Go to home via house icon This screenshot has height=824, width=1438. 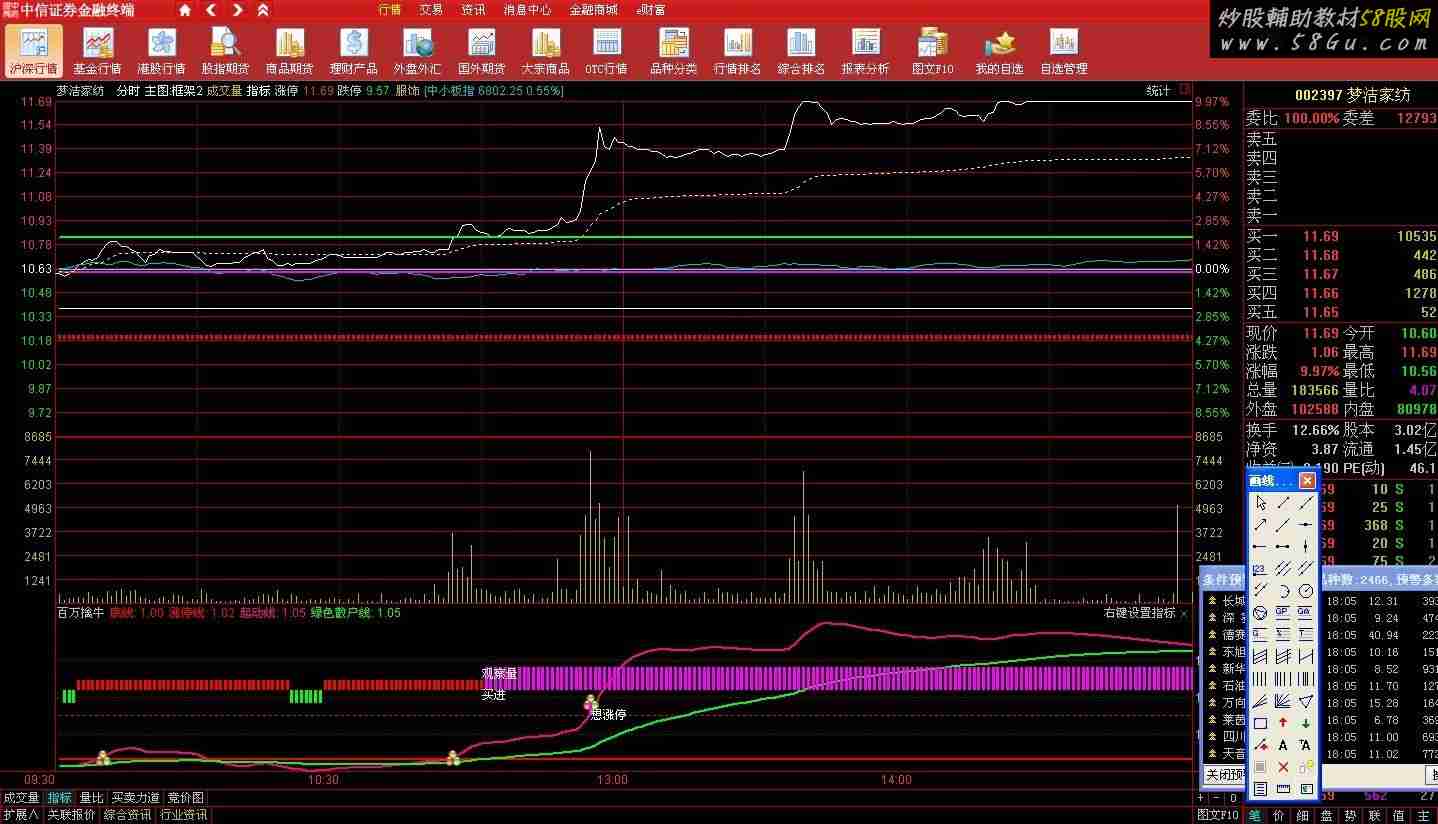point(185,10)
